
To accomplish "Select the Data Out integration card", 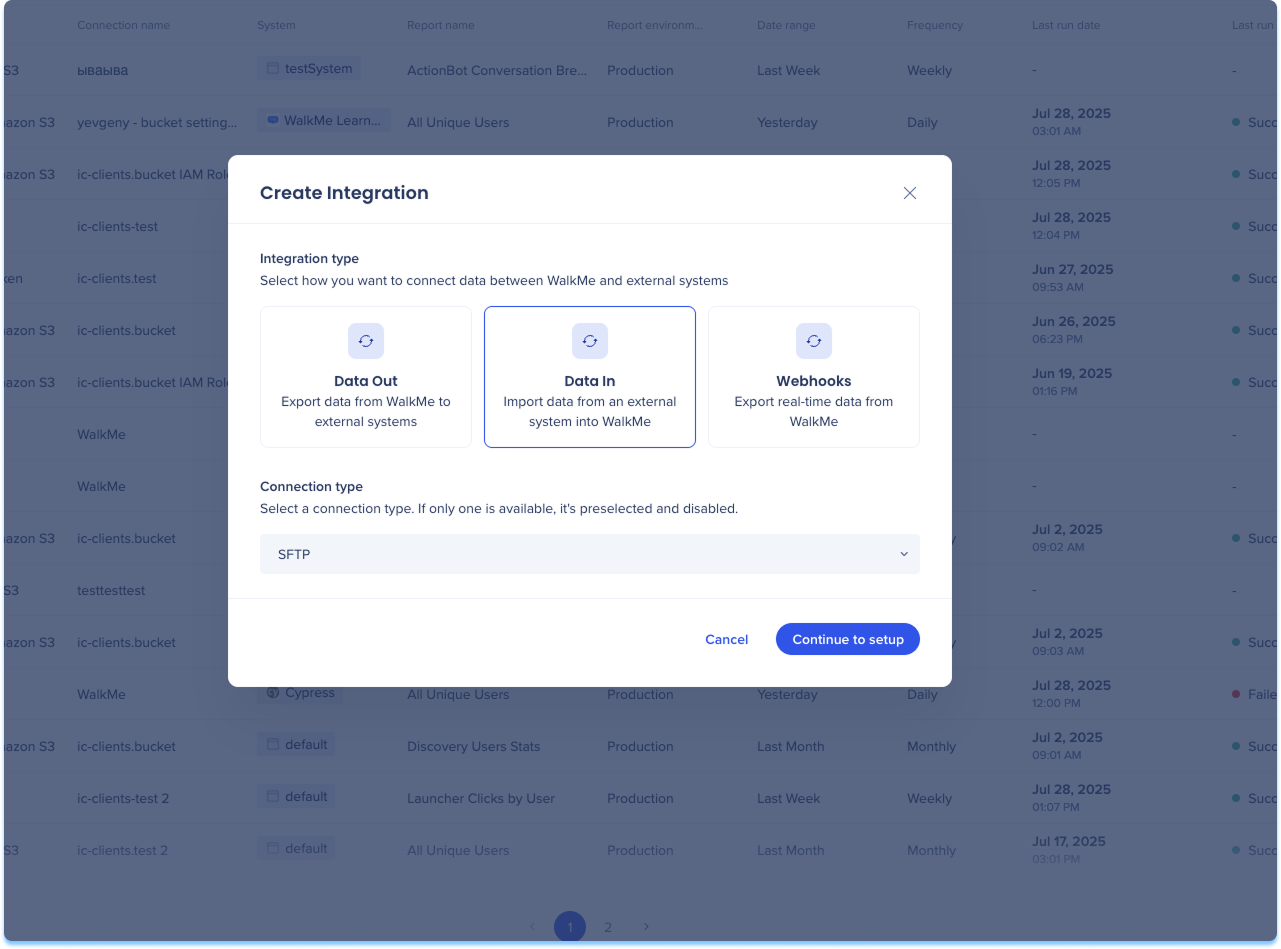I will [366, 377].
